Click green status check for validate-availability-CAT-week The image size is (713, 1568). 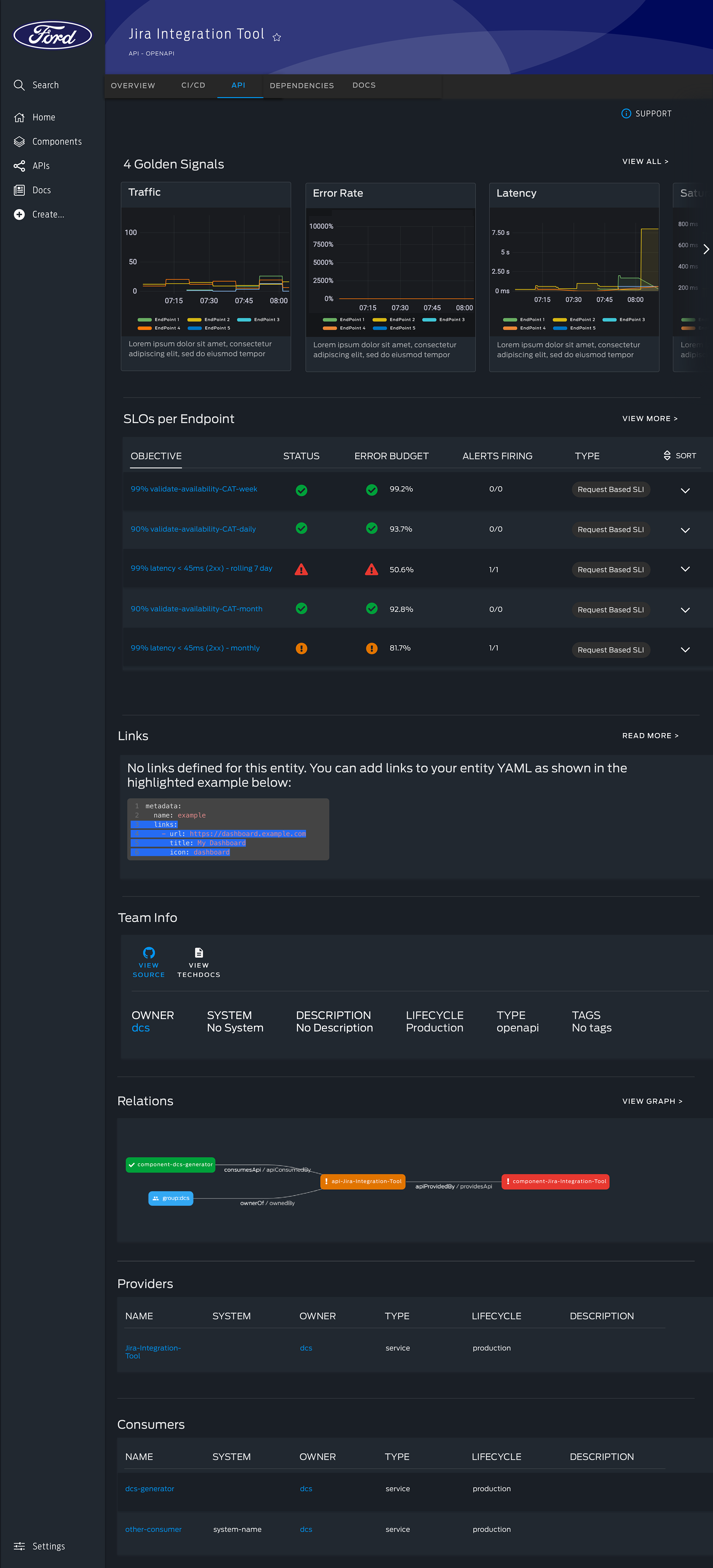pos(301,490)
